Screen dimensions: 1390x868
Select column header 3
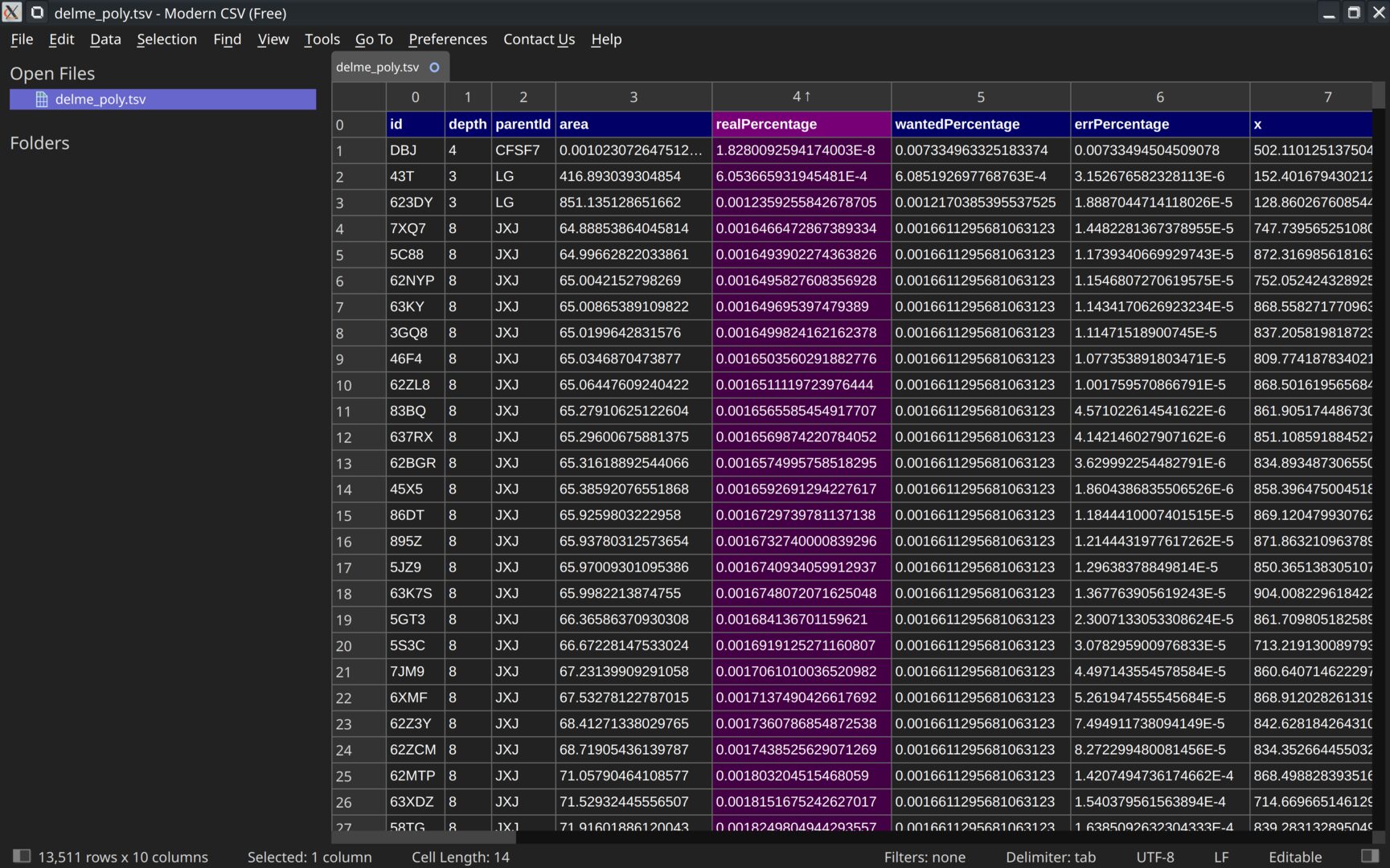(x=633, y=97)
